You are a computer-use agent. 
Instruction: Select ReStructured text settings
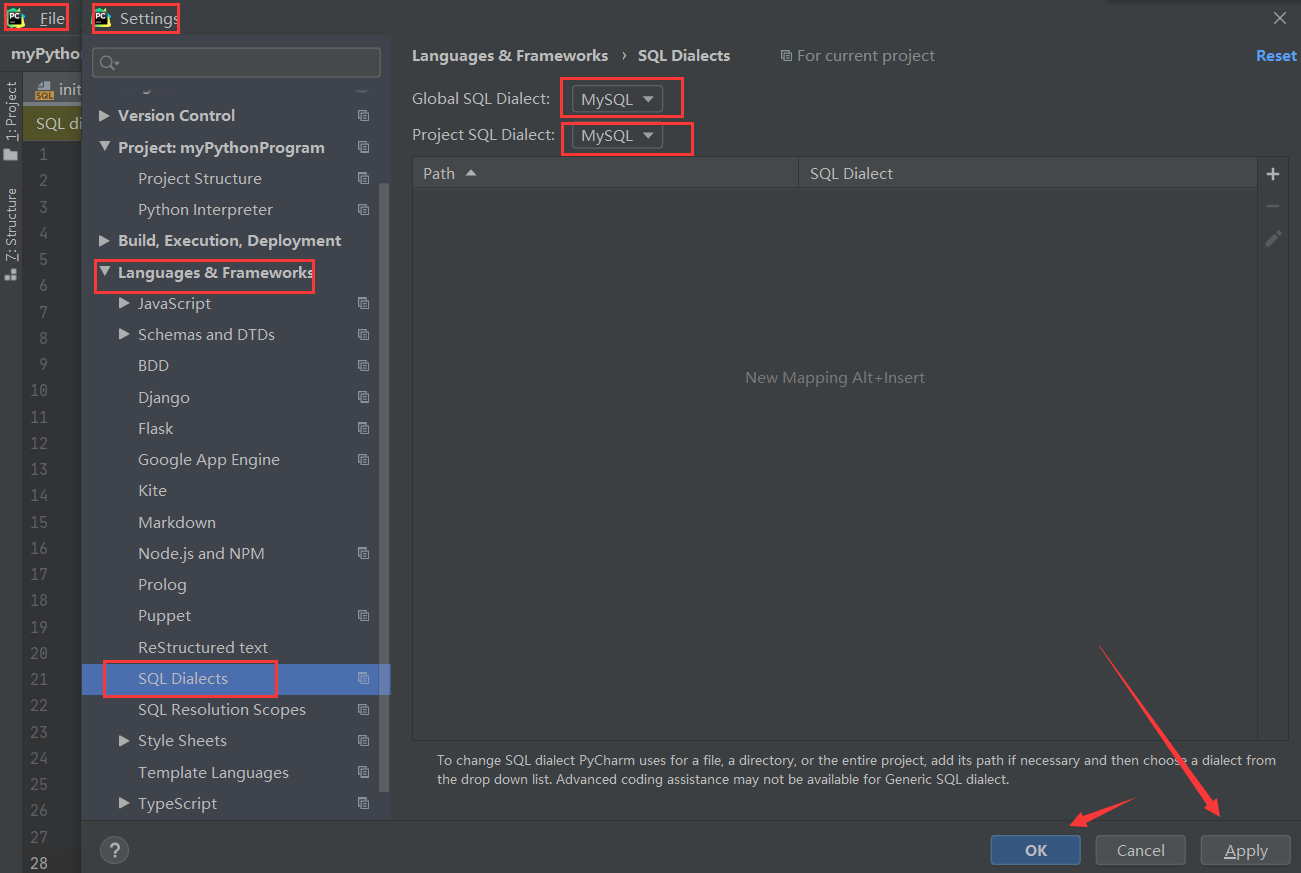click(x=203, y=647)
